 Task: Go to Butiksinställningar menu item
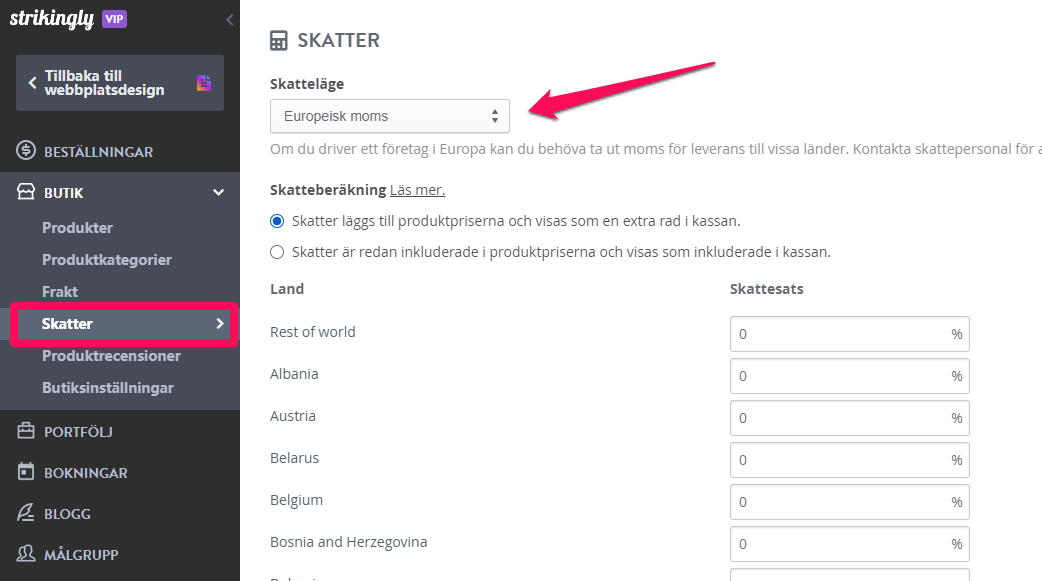(x=108, y=388)
